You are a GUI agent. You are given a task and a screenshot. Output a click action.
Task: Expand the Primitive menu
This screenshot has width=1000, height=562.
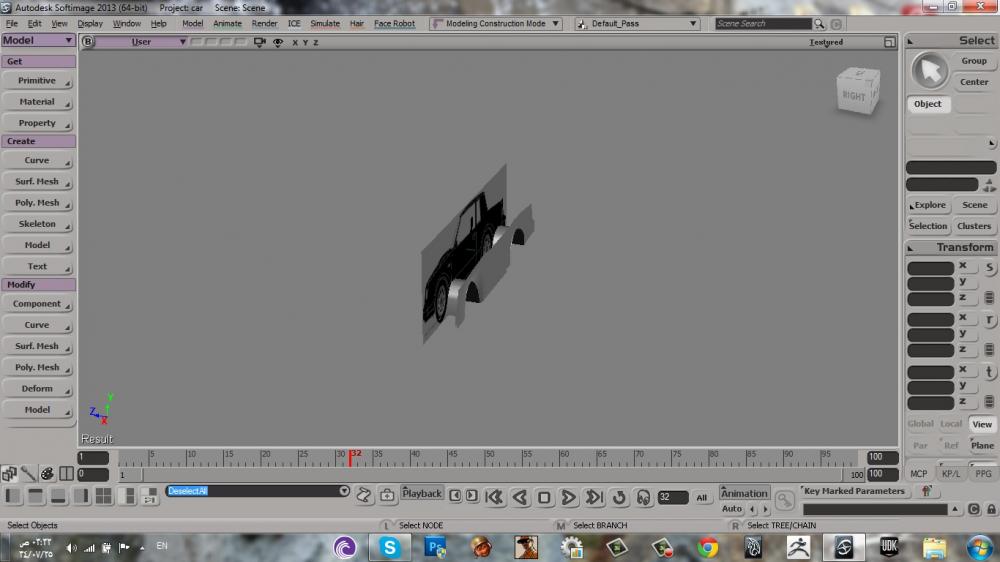tap(37, 81)
